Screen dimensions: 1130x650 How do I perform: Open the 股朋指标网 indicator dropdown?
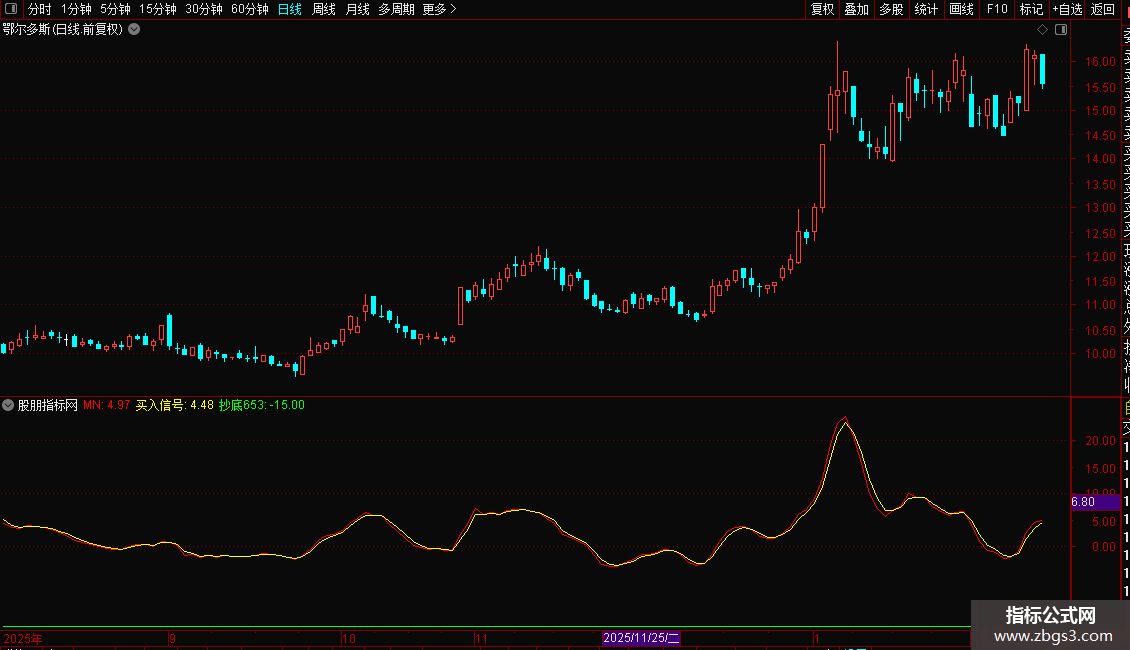coord(8,405)
